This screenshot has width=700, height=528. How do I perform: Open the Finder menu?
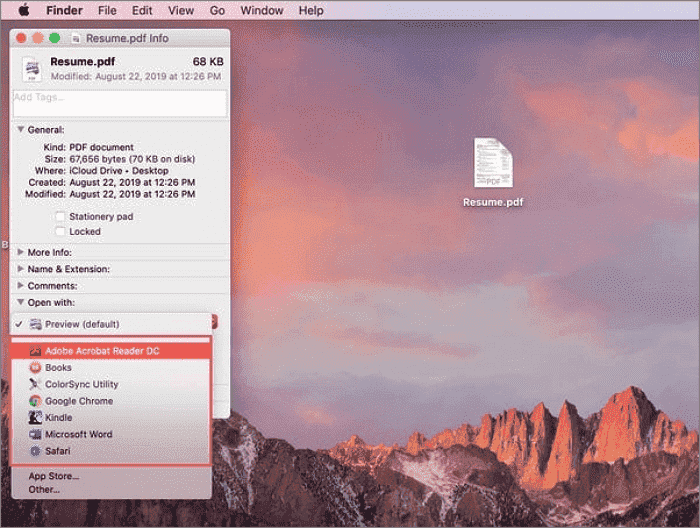tap(64, 10)
